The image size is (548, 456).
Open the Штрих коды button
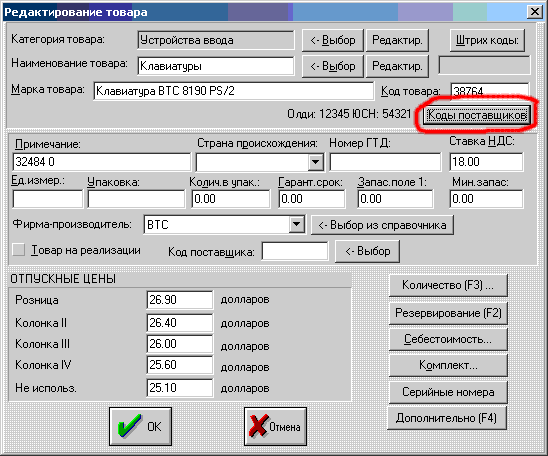pos(487,40)
